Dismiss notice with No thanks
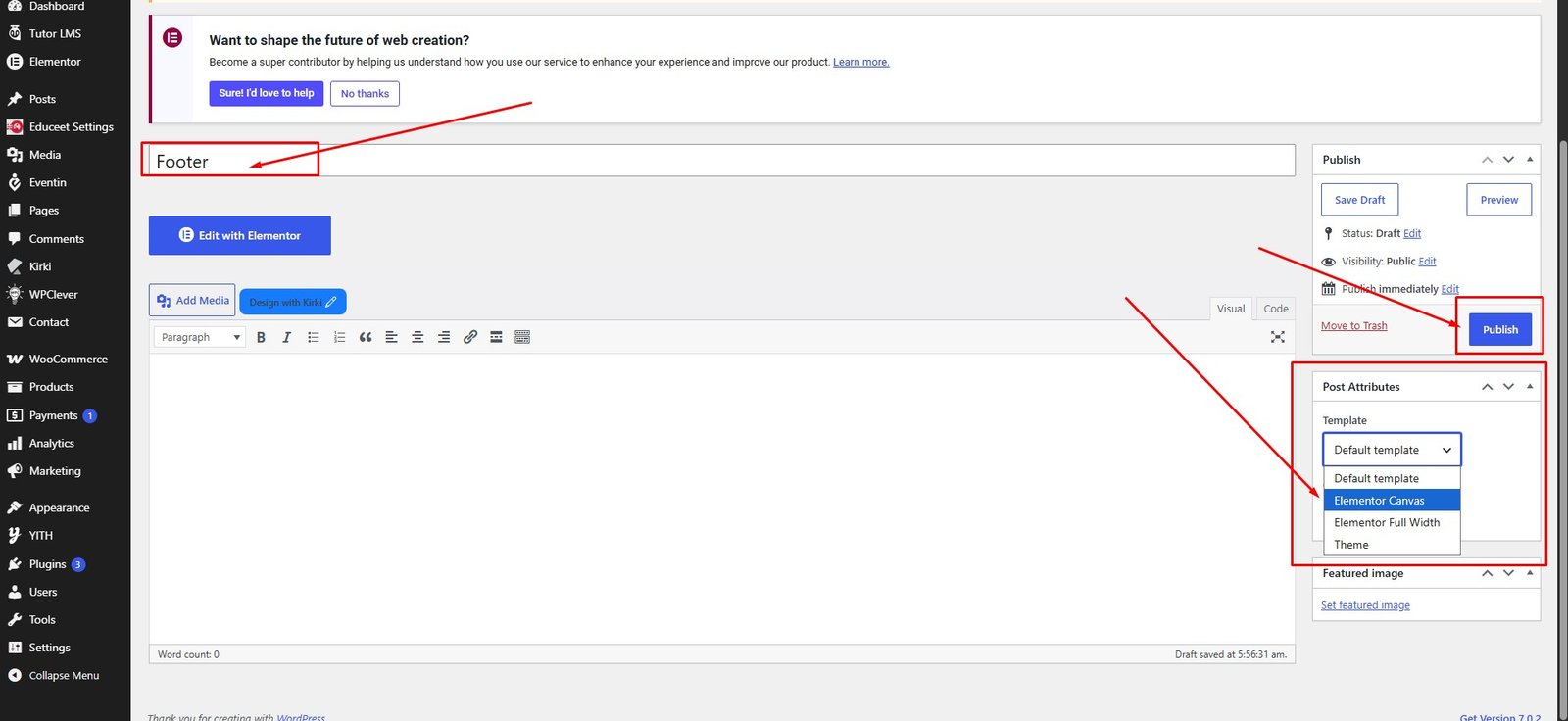Screen dimensions: 1568x721 (x=365, y=94)
